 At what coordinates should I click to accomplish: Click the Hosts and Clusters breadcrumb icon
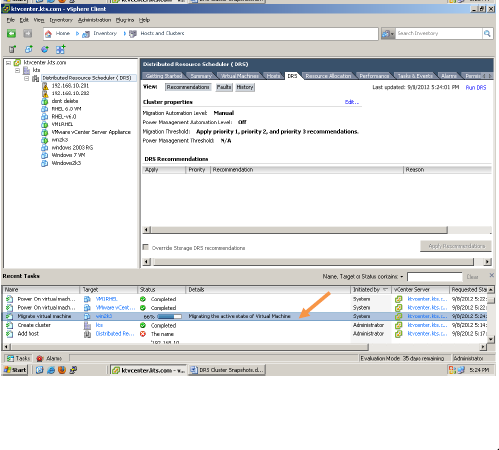click(x=133, y=34)
